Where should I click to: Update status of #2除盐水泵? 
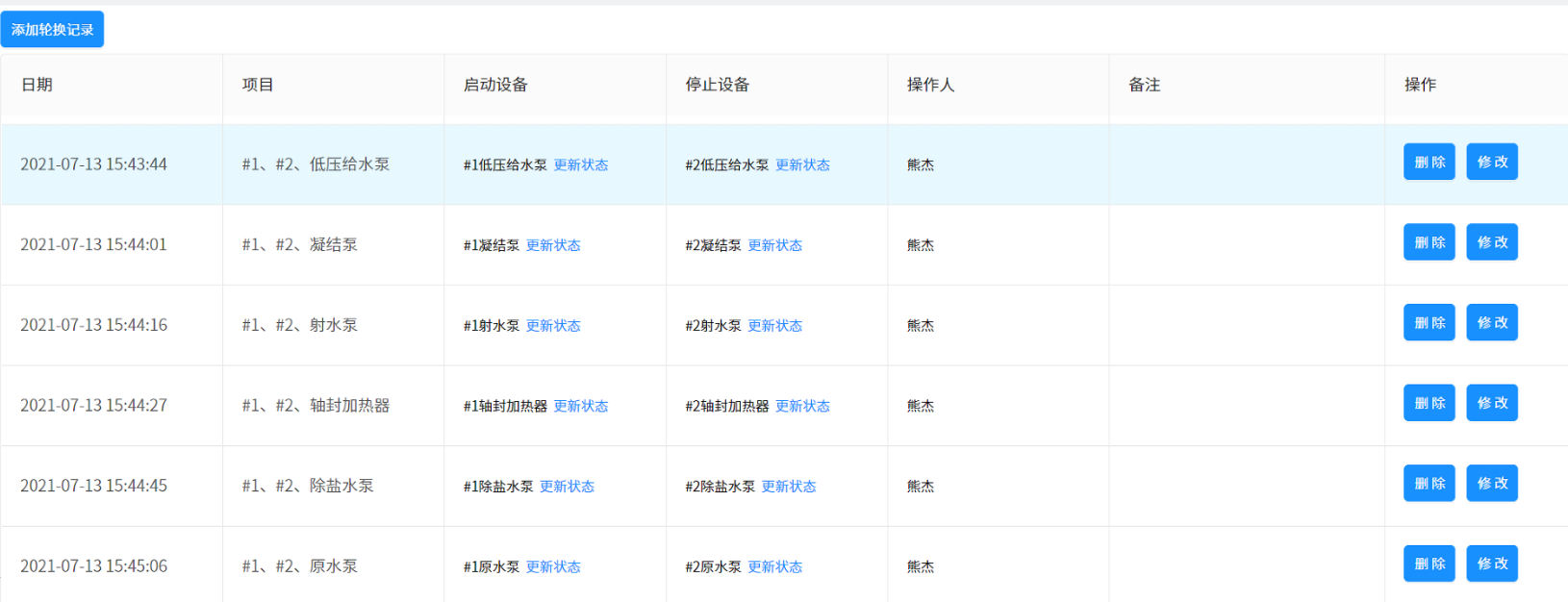(x=789, y=487)
